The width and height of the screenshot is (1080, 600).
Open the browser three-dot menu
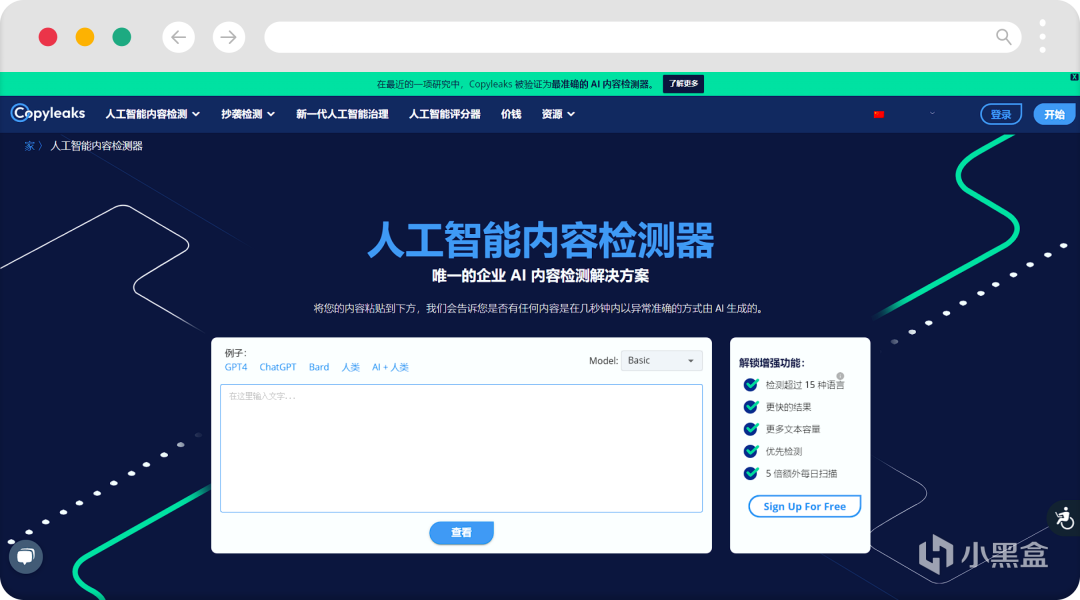click(1043, 37)
